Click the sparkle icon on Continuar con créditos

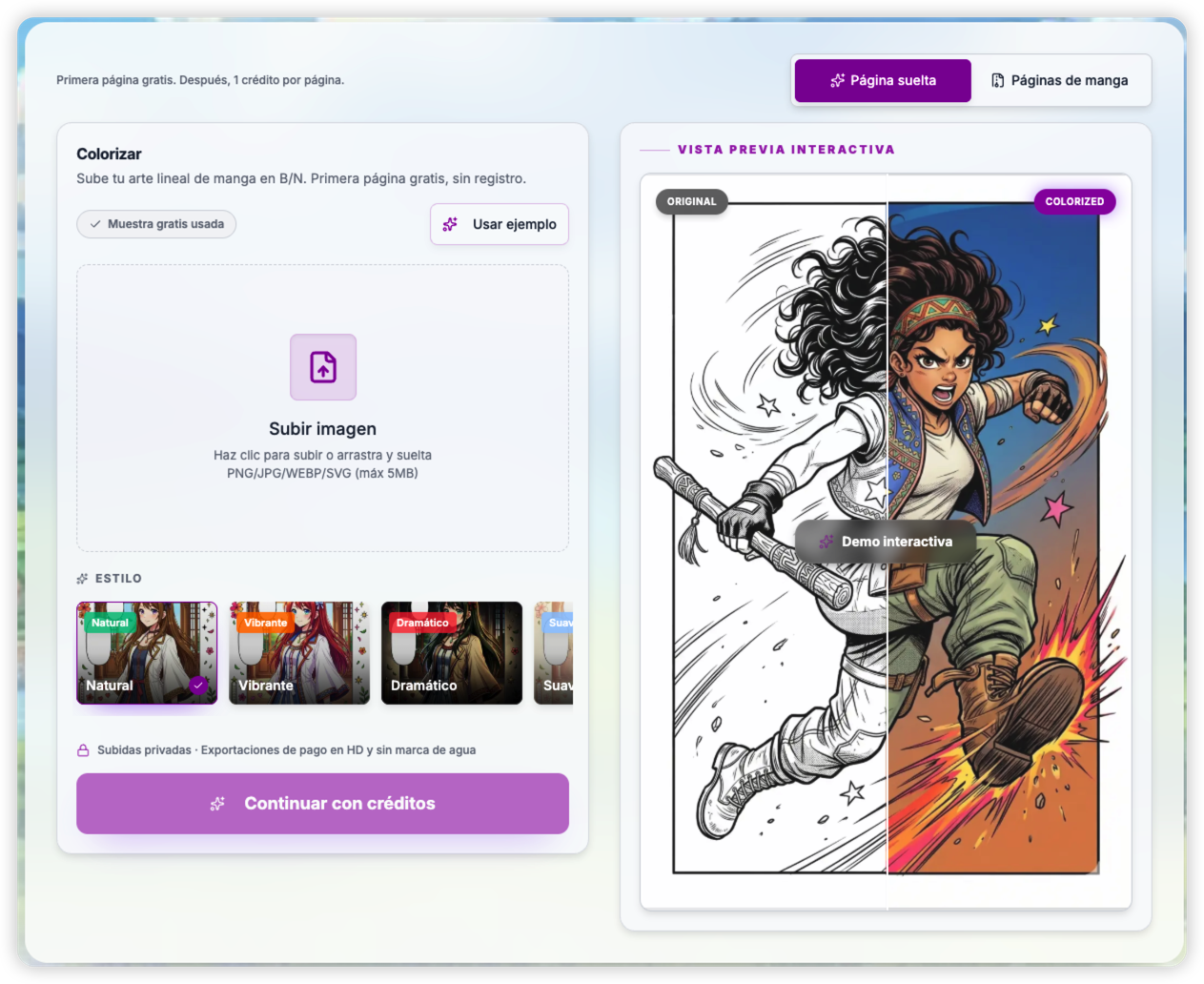click(x=217, y=804)
